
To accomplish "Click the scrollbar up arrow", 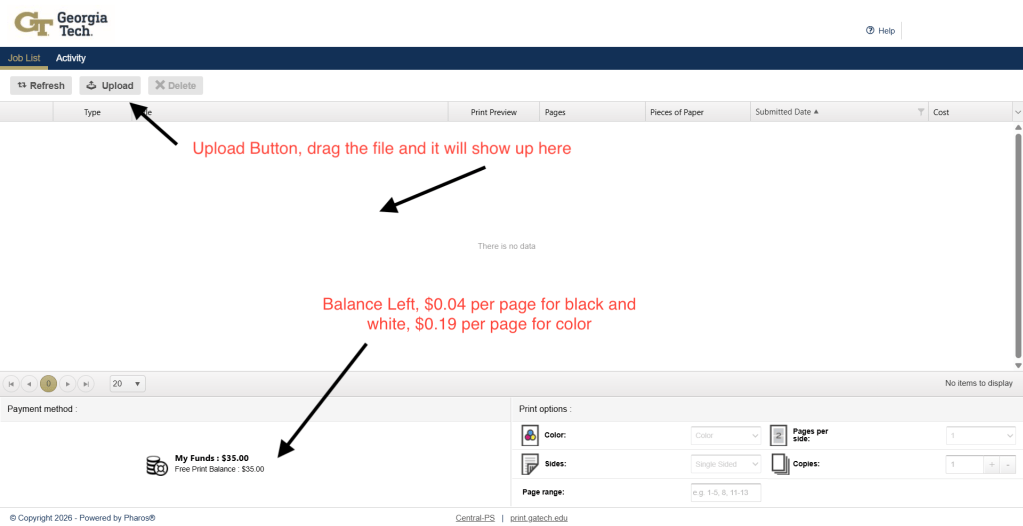I will 1018,127.
